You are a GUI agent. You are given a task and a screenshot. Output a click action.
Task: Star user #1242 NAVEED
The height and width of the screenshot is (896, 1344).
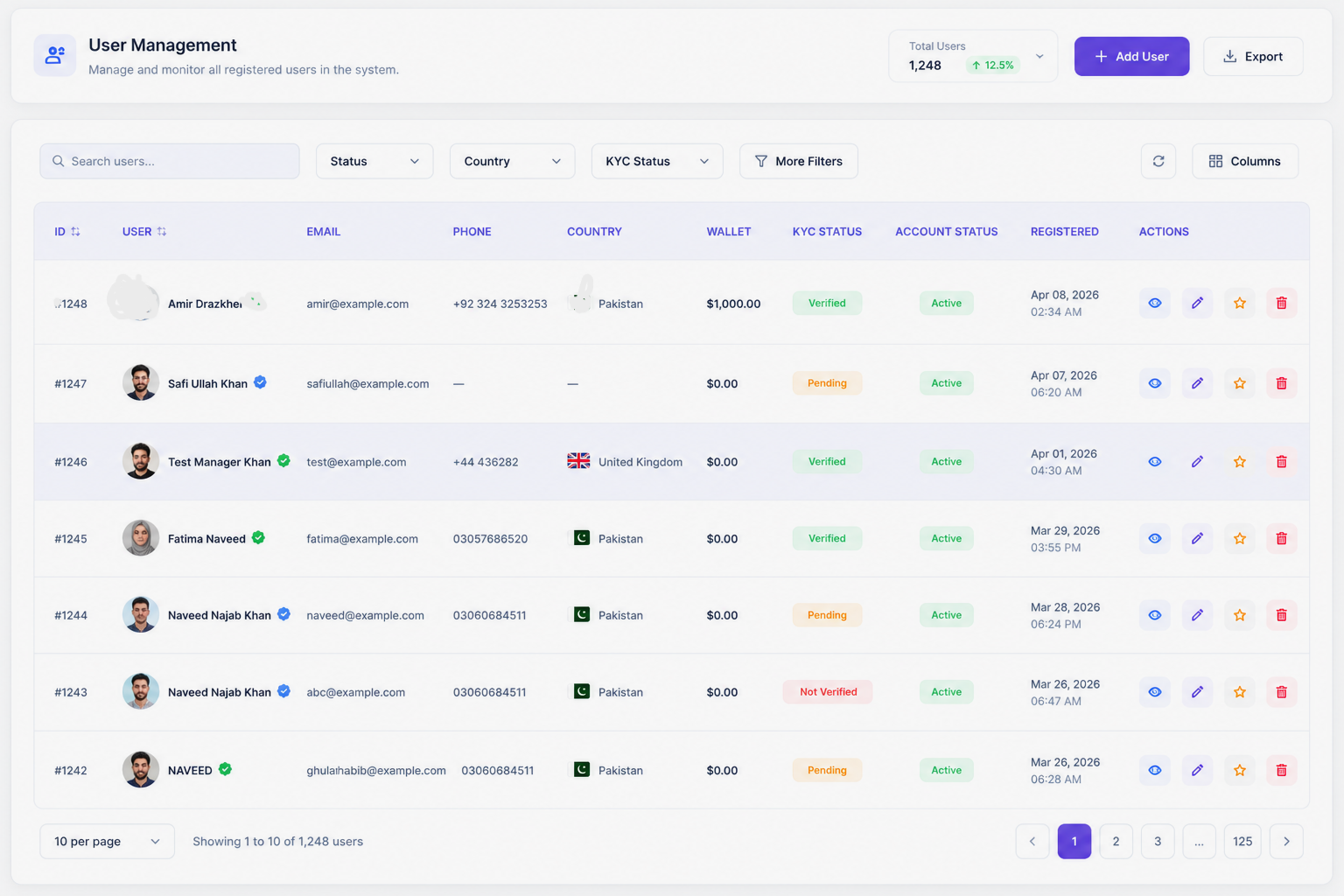click(x=1240, y=770)
